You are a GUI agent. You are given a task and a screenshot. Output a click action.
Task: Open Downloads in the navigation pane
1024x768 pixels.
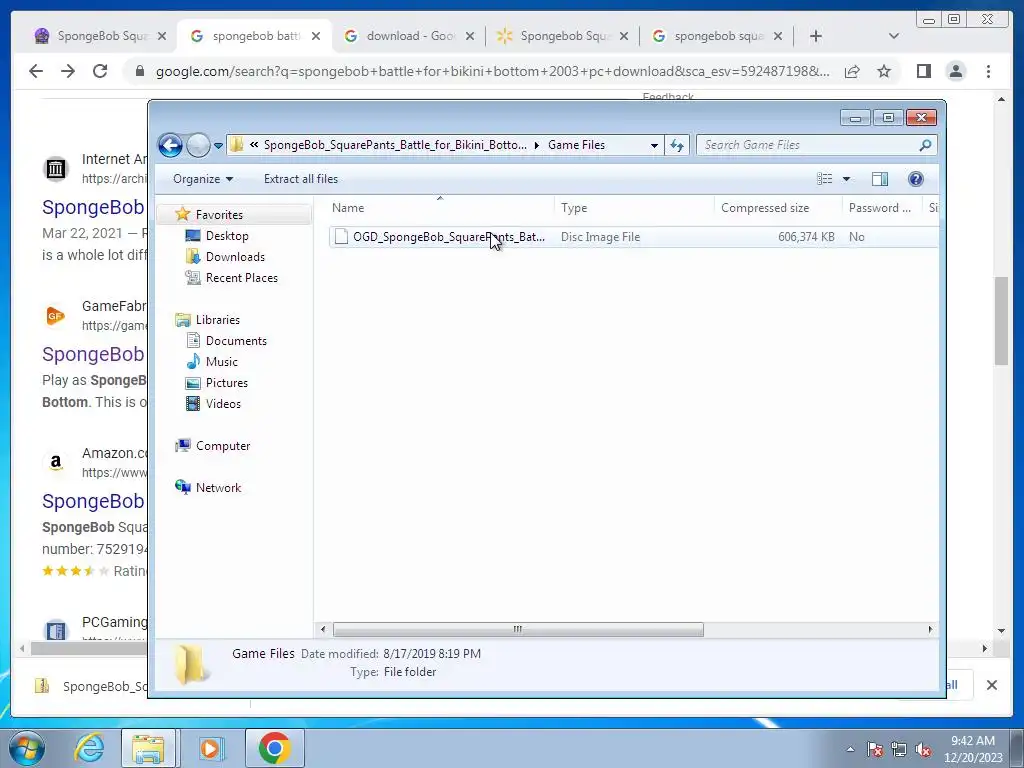pyautogui.click(x=235, y=257)
